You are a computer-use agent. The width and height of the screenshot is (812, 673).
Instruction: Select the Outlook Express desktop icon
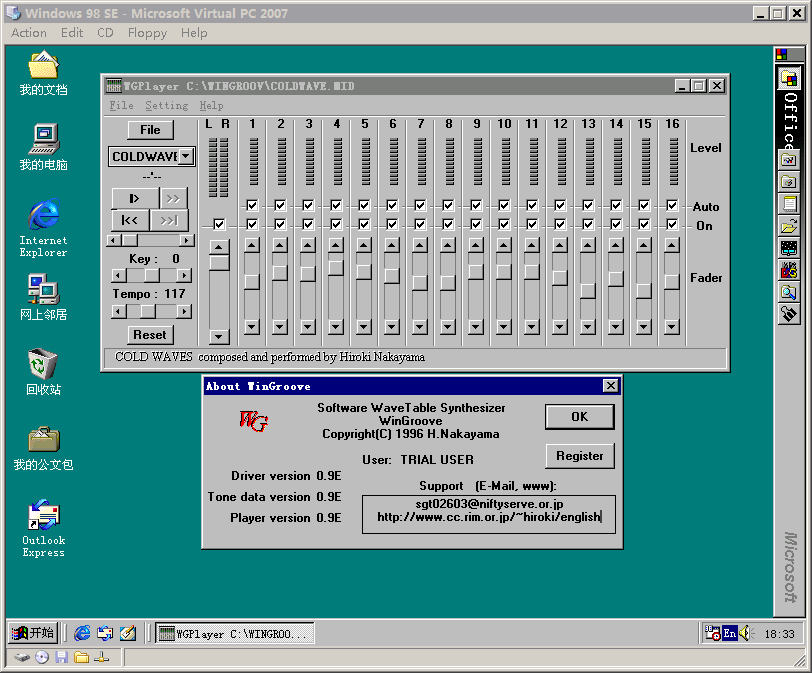(x=44, y=529)
